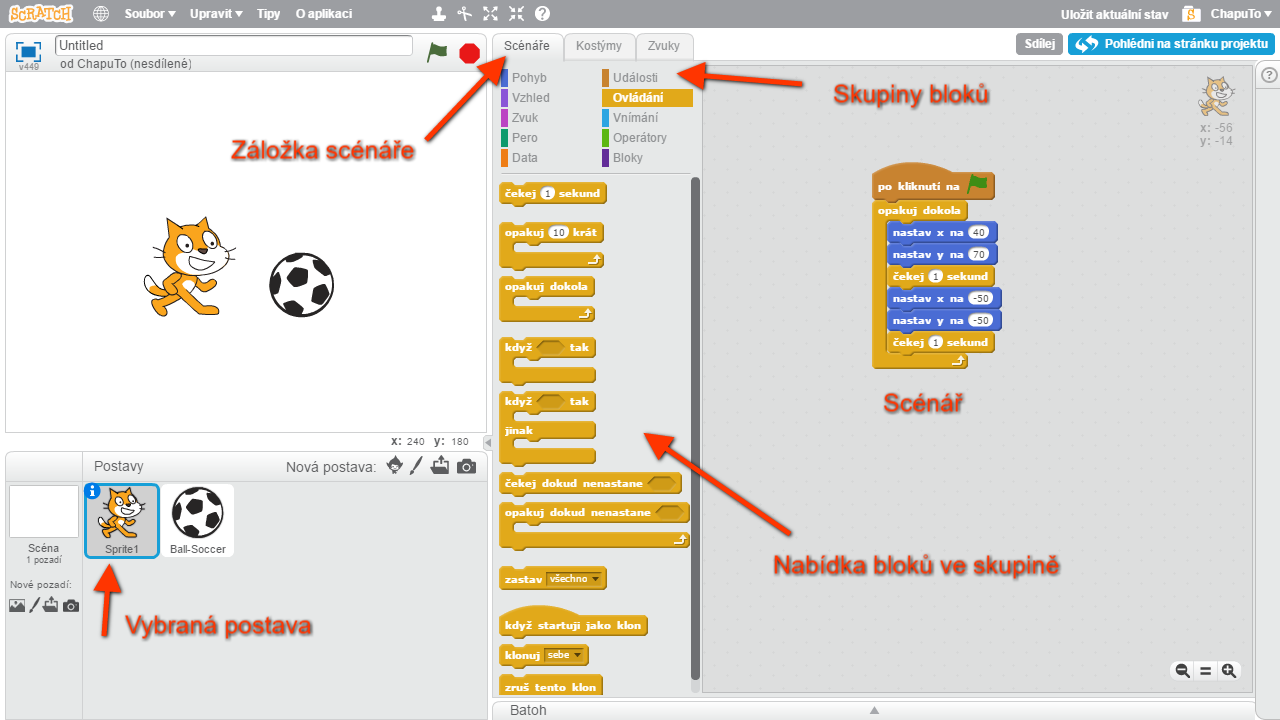Zoom out the script area
Screen dimensions: 1280x720
(x=1182, y=671)
